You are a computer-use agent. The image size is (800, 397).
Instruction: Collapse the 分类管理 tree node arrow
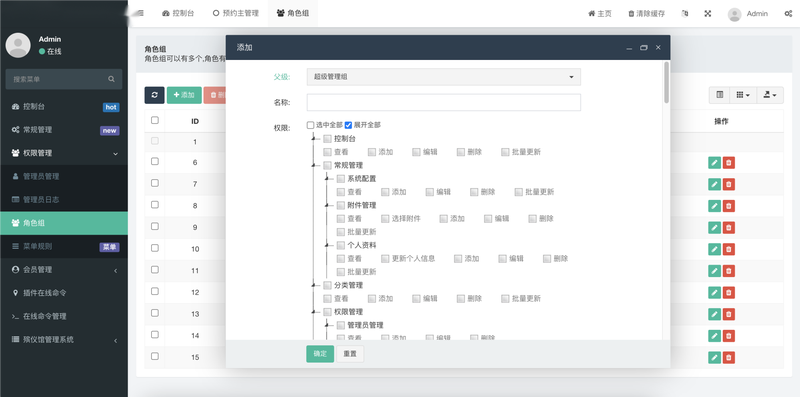coord(313,285)
